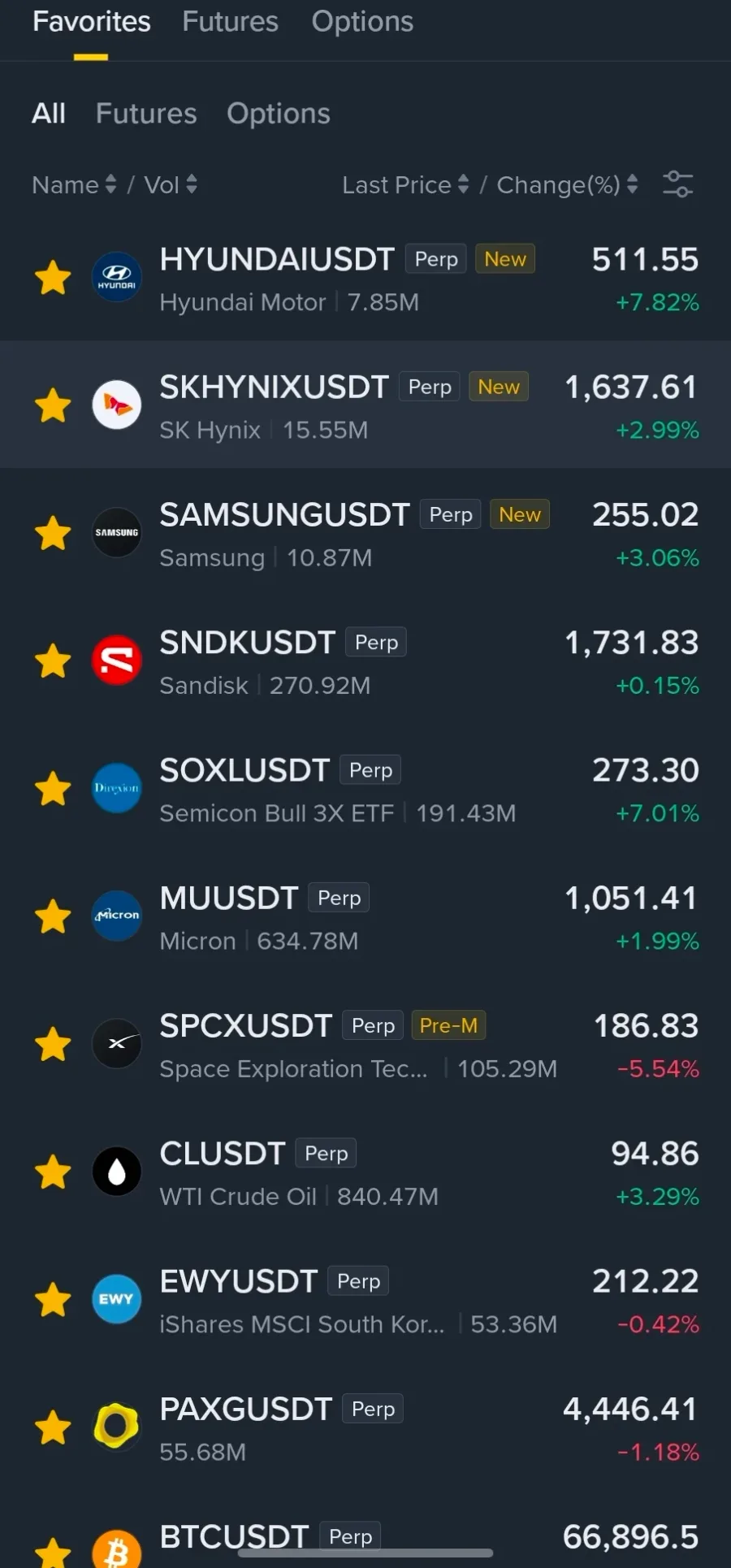The image size is (731, 1568).
Task: Sort by Last Price column
Action: pos(405,184)
